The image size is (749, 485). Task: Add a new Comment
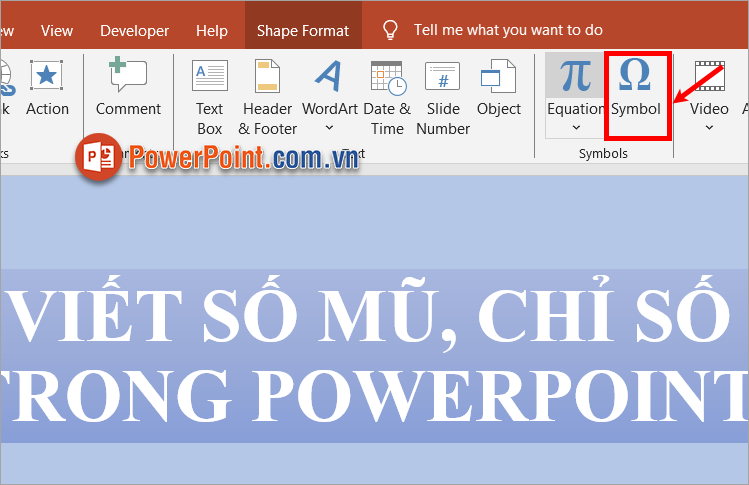[x=128, y=87]
